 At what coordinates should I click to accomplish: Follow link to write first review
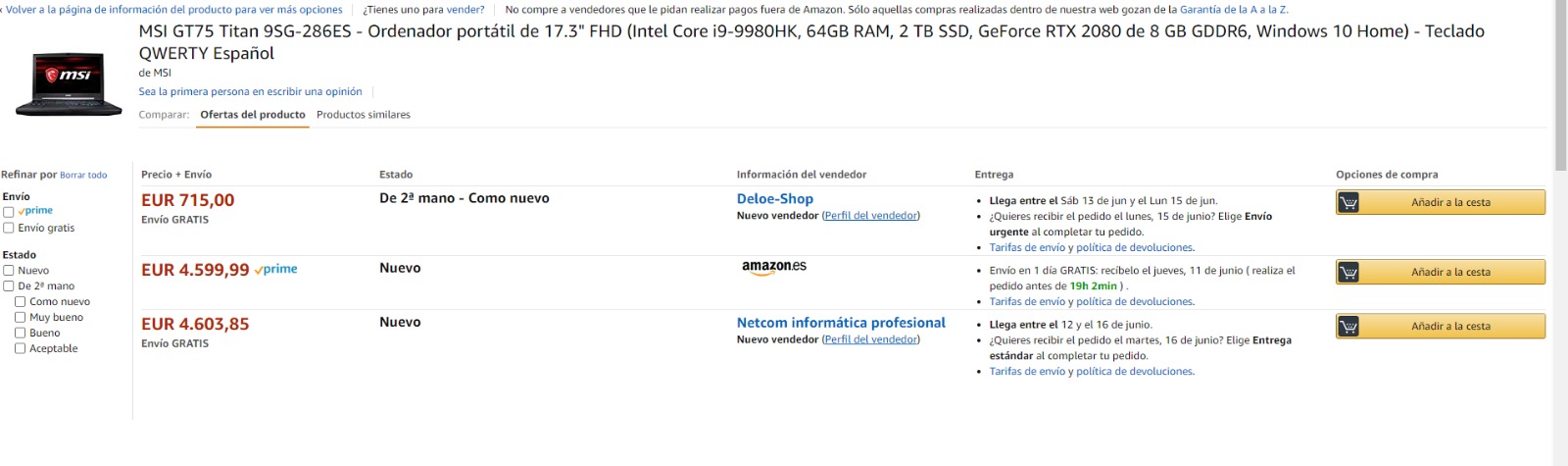pyautogui.click(x=250, y=91)
